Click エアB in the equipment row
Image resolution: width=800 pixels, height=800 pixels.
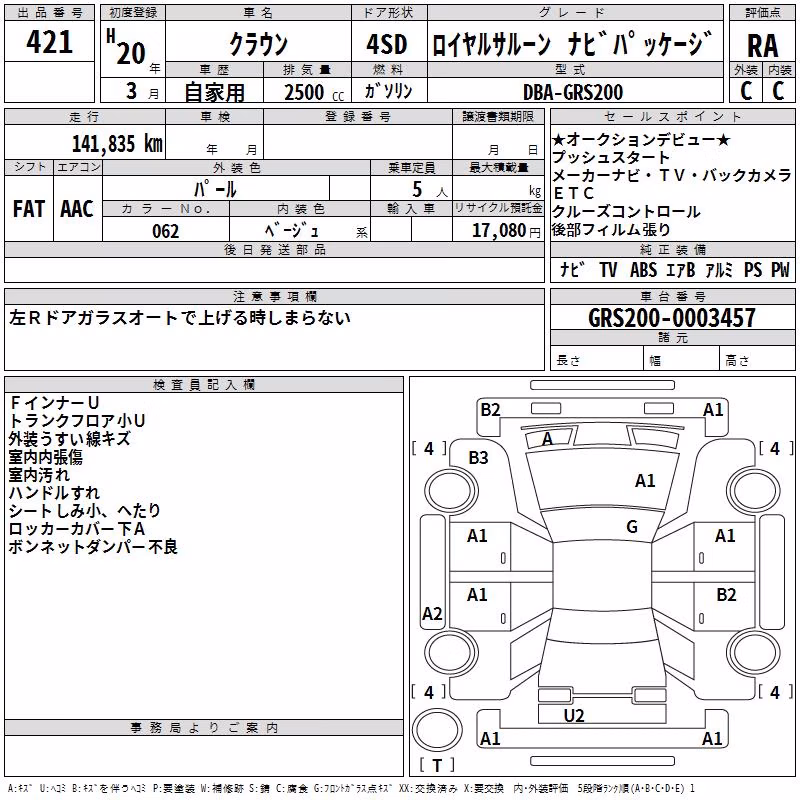point(681,269)
